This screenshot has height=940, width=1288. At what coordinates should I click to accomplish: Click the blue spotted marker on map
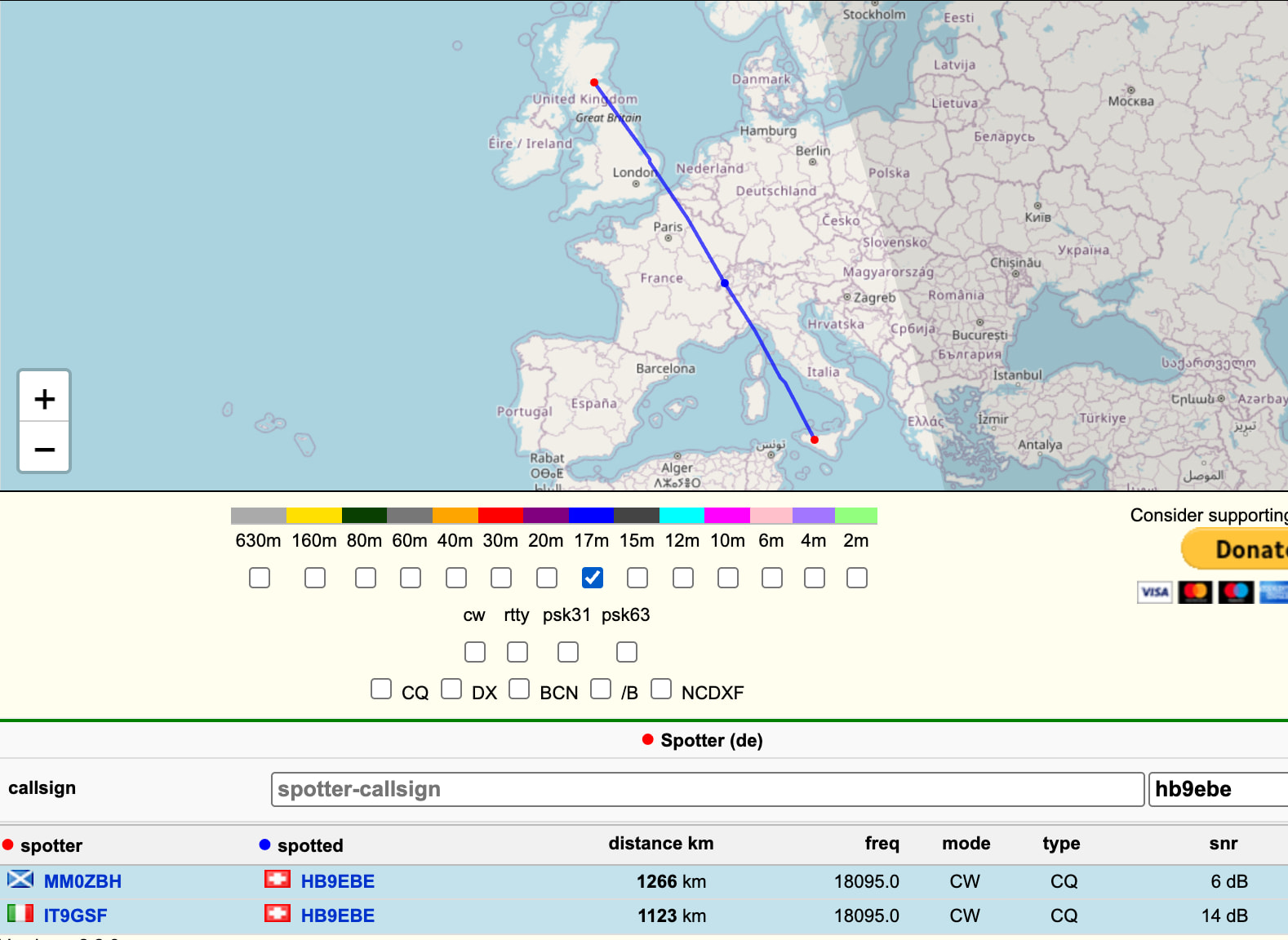(725, 283)
